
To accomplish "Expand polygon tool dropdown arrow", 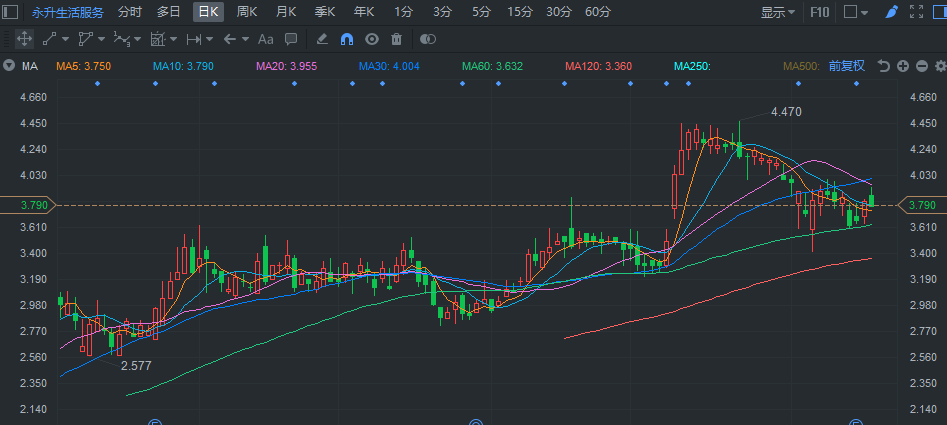I will pos(101,39).
